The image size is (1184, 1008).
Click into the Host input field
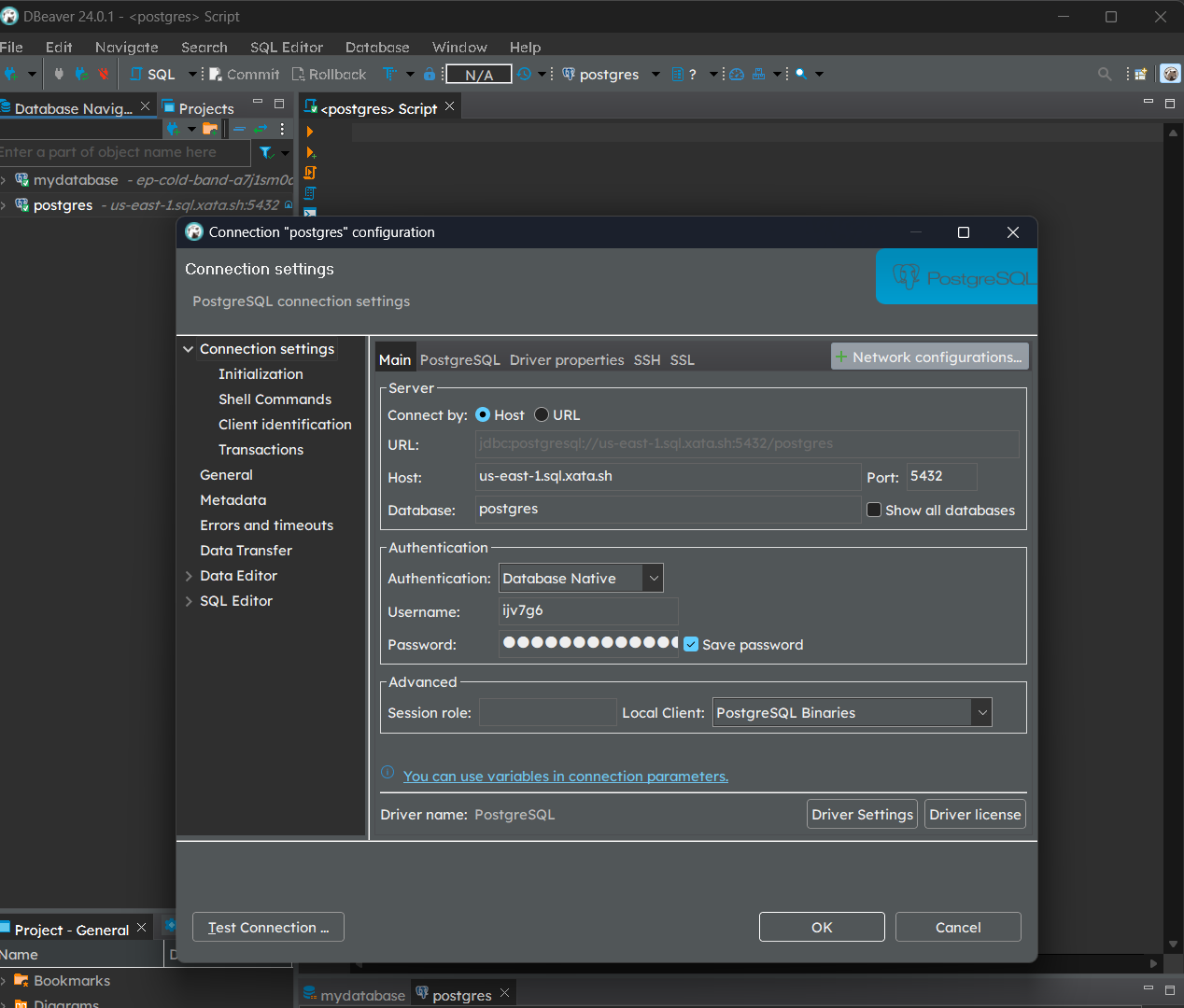click(667, 477)
